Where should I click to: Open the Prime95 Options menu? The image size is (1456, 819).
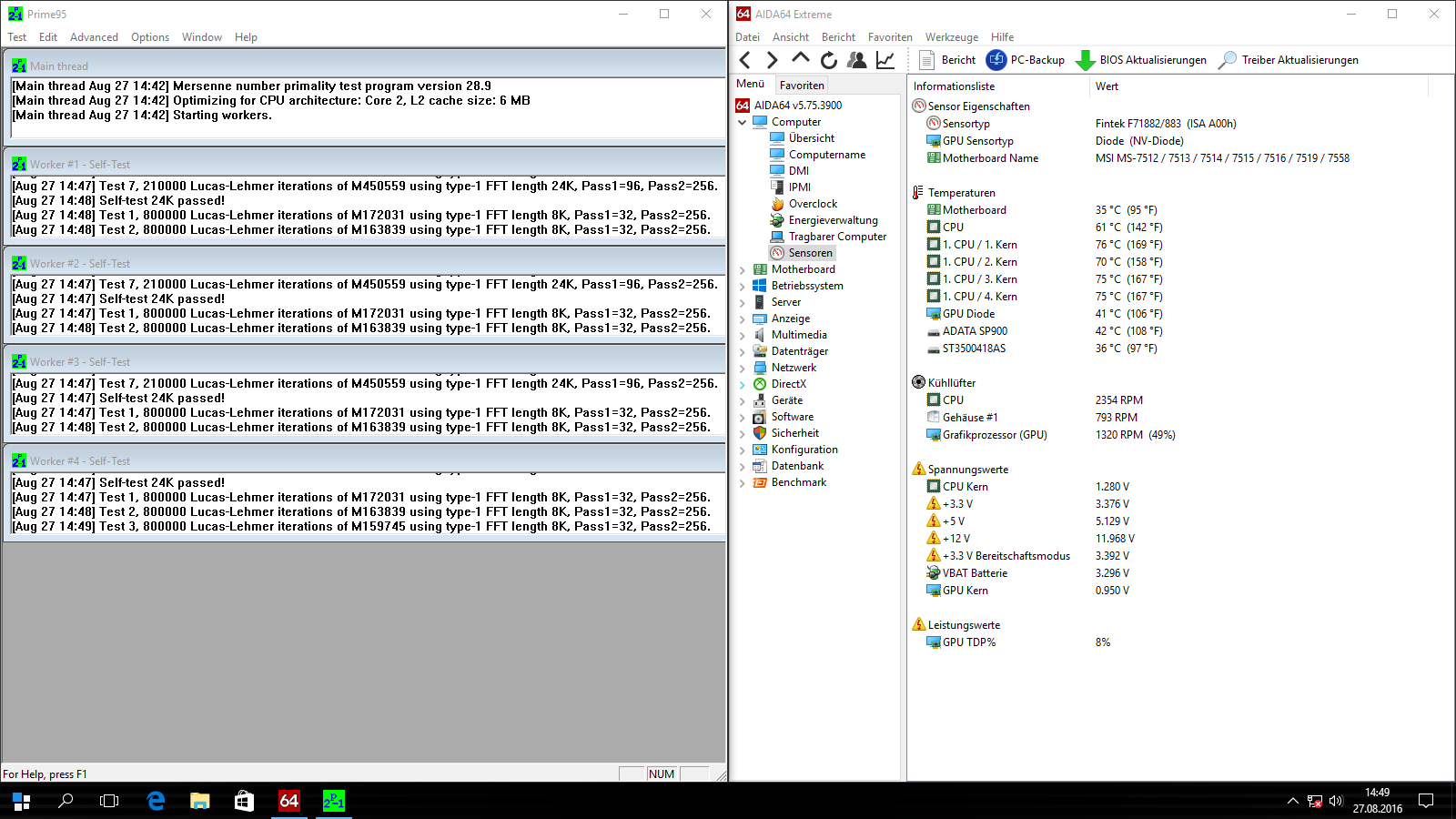click(x=150, y=37)
